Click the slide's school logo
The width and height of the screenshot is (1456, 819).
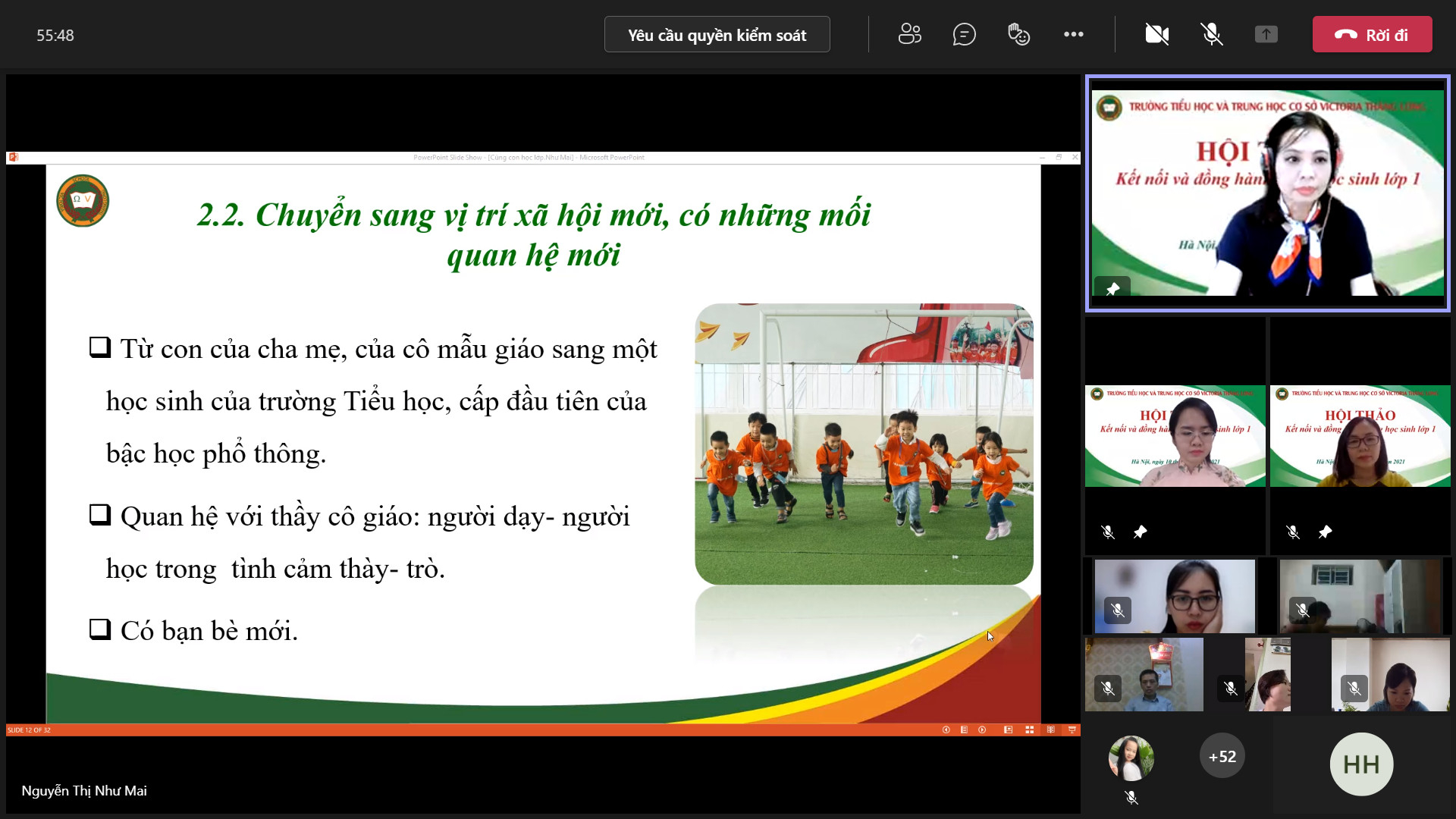click(83, 201)
